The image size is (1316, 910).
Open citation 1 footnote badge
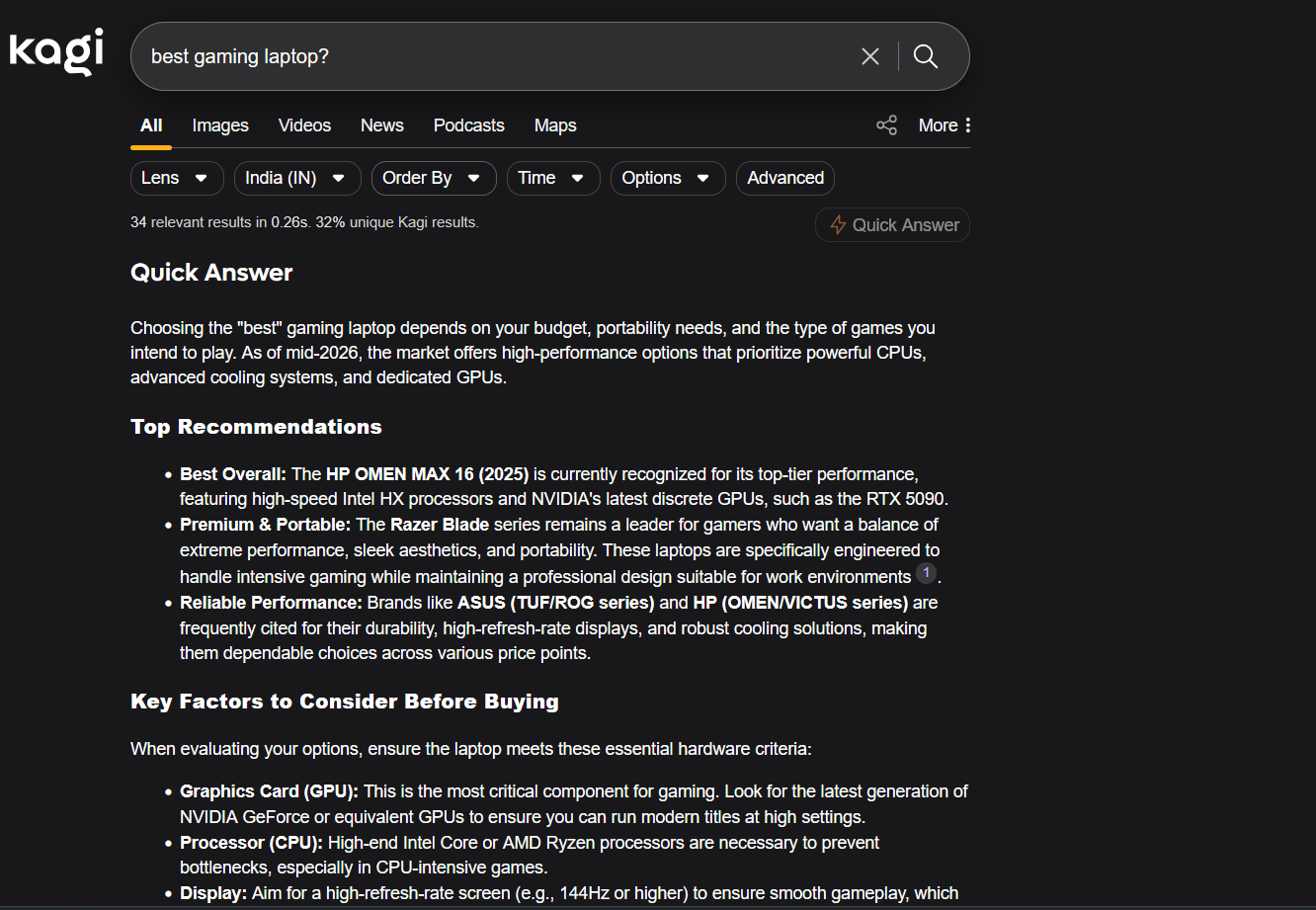click(x=926, y=573)
